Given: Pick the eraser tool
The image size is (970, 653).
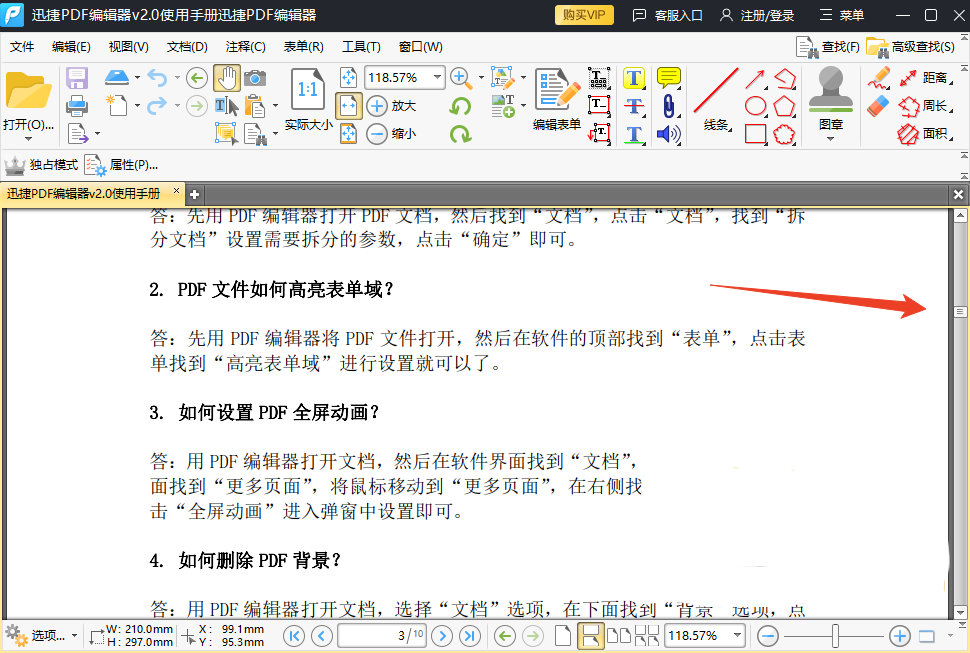Looking at the screenshot, I should 879,105.
